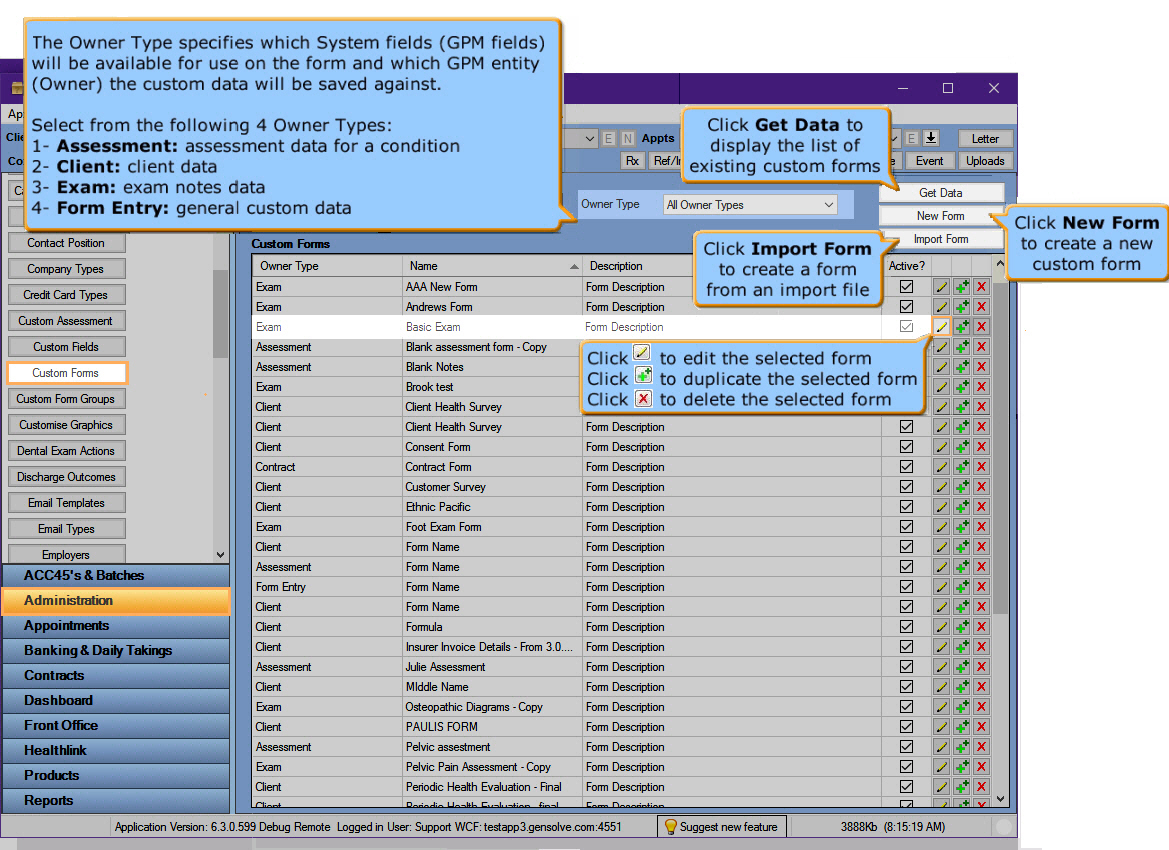
Task: Duplicate the Foot Exam Form
Action: click(x=961, y=527)
